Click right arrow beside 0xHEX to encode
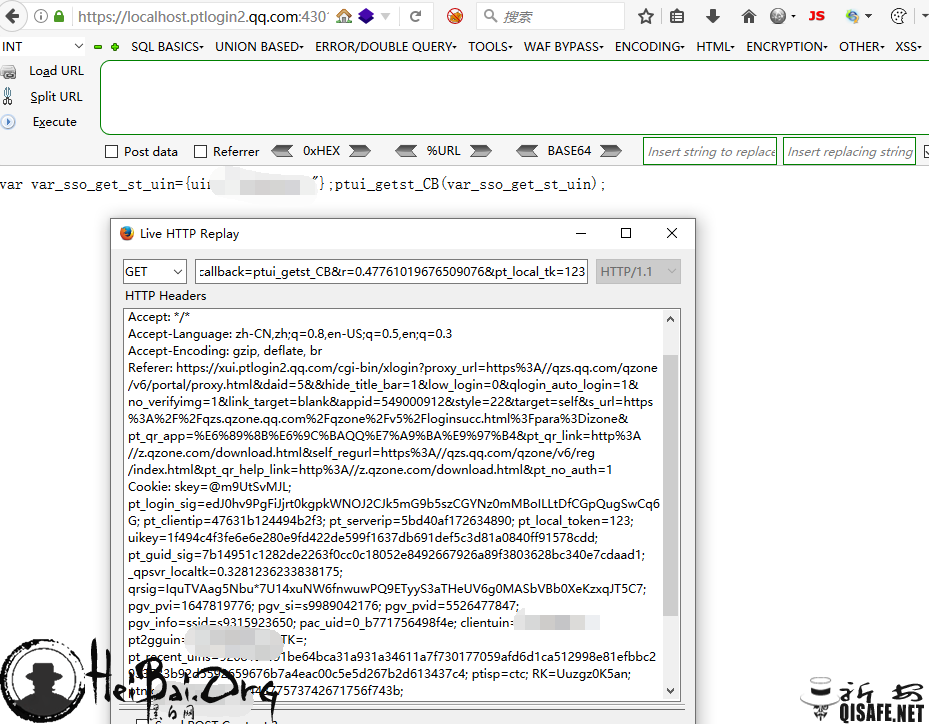 pyautogui.click(x=360, y=152)
